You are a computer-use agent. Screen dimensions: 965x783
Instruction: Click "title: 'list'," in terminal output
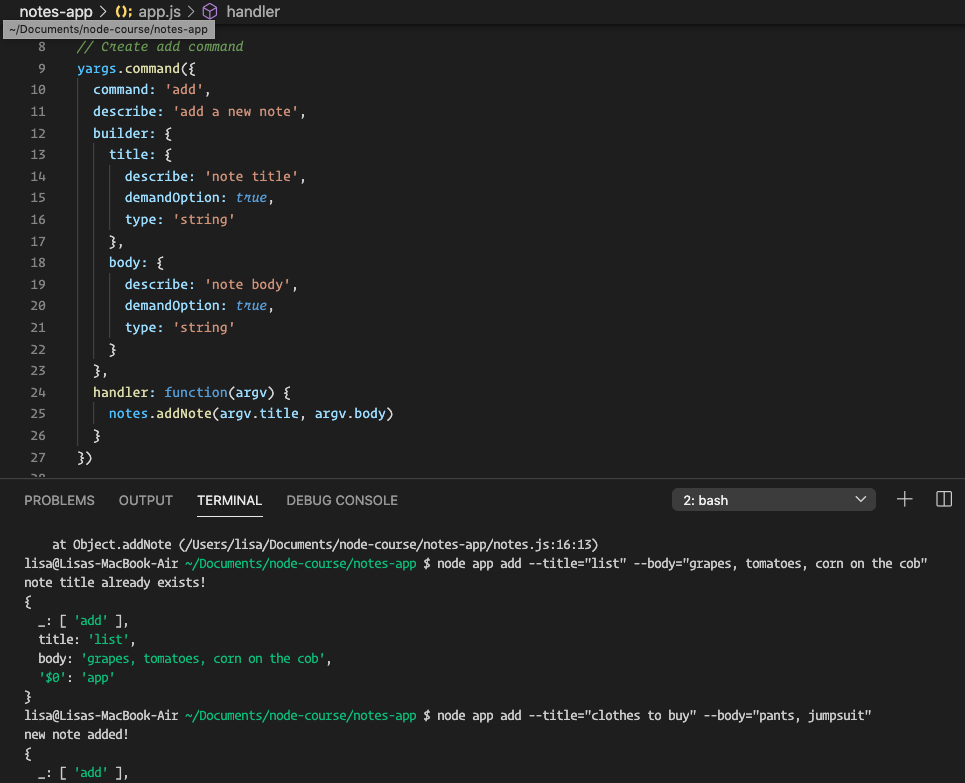point(87,640)
